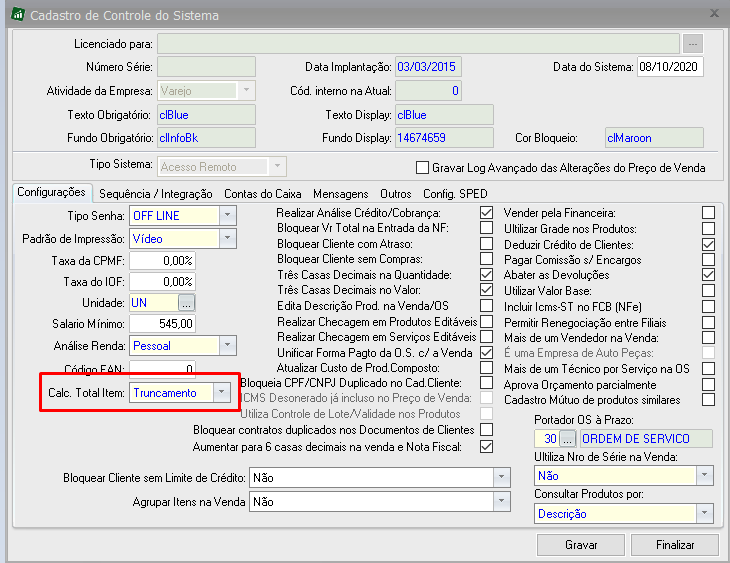Expand Padrão de Impressão dropdown
This screenshot has width=730, height=563.
(x=227, y=238)
